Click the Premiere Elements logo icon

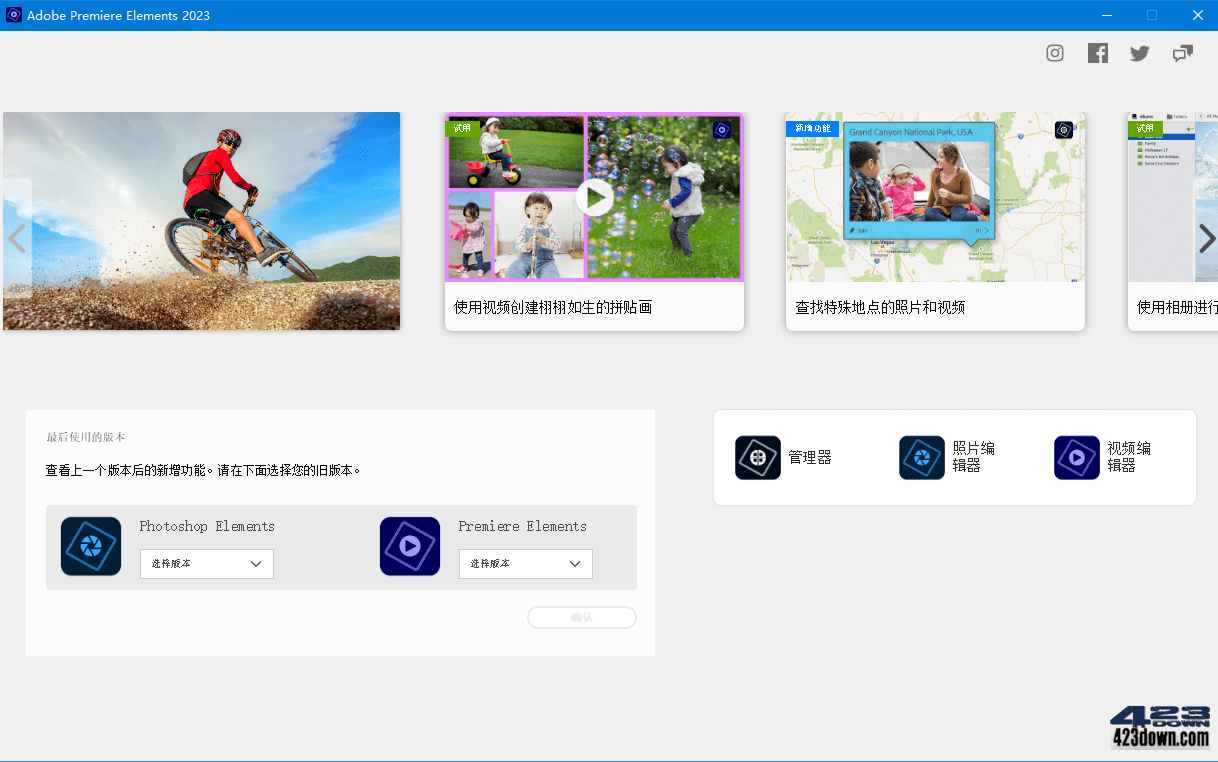410,546
